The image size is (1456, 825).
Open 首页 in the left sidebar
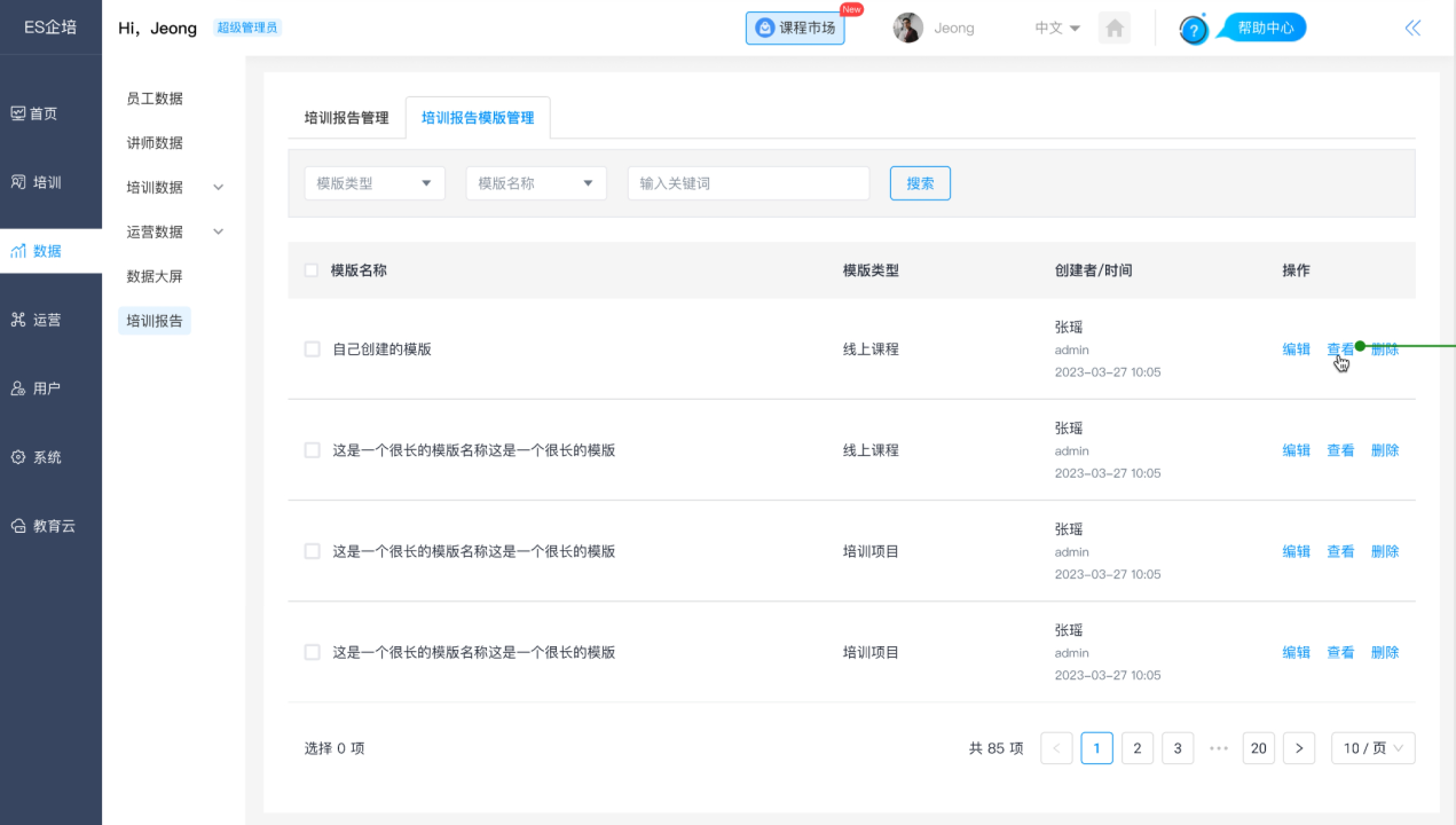point(34,113)
